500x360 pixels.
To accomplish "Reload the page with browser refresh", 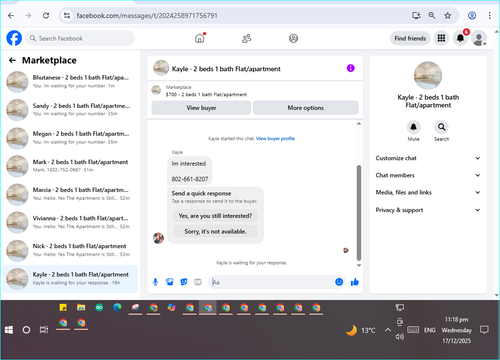I will 46,16.
